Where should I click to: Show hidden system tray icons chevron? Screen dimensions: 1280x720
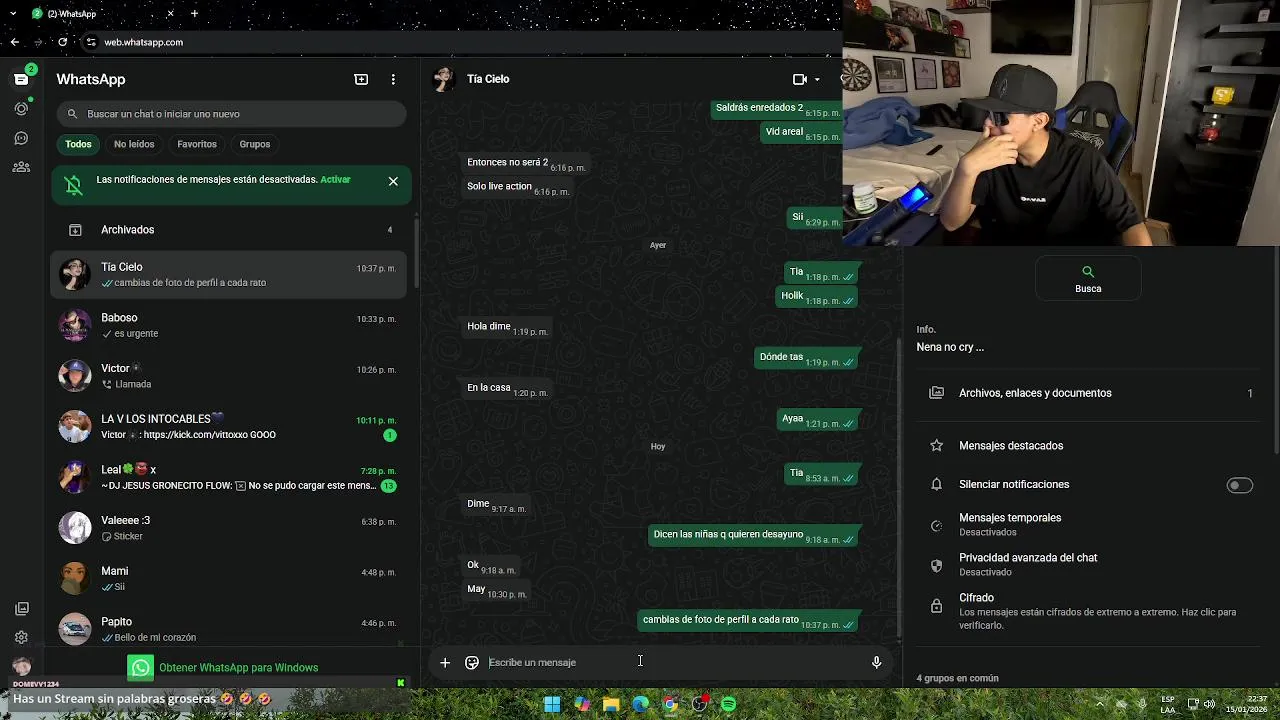point(1100,704)
